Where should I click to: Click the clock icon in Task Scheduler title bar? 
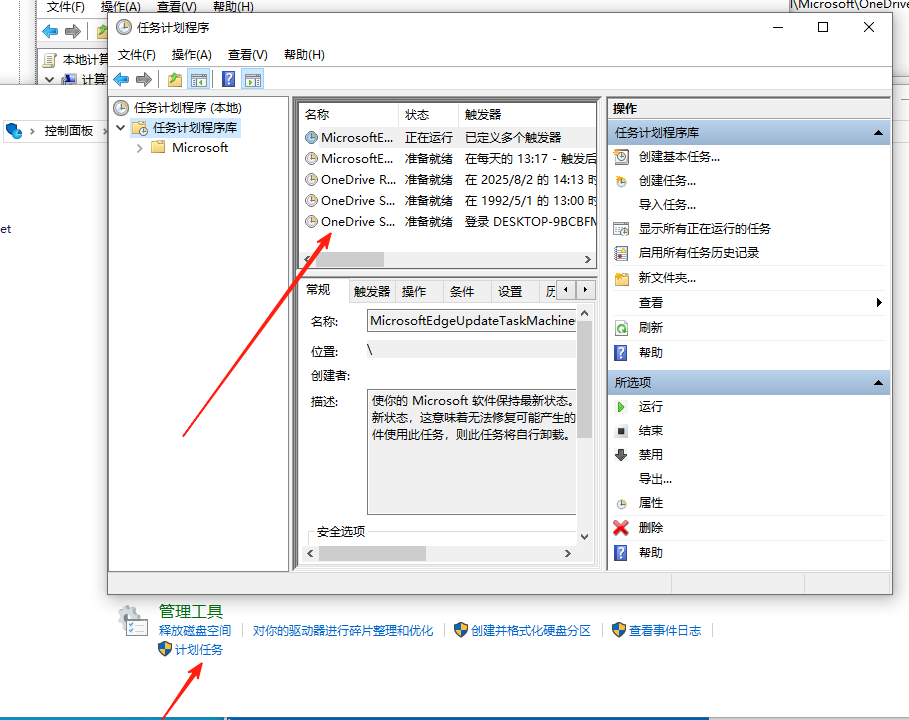point(123,27)
